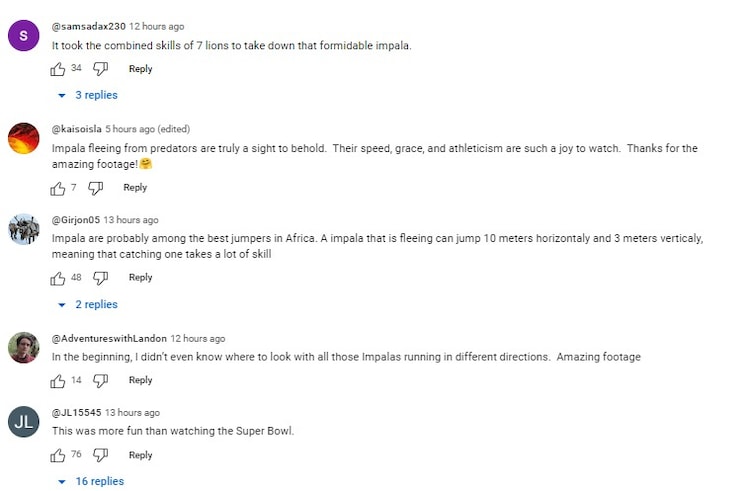The height and width of the screenshot is (491, 750).
Task: Reply to @kaisoisla's impala comment
Action: tap(135, 188)
